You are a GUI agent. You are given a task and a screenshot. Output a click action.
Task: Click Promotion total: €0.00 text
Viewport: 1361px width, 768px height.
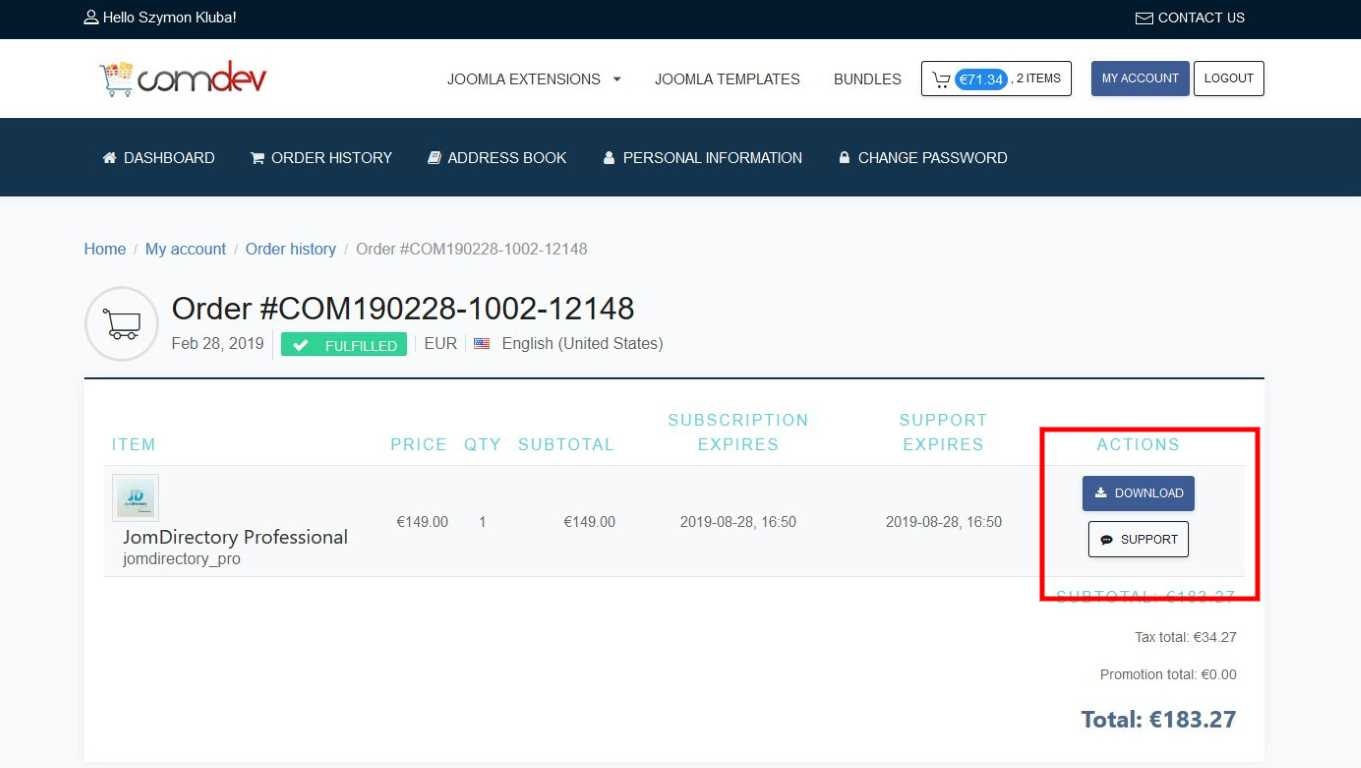pyautogui.click(x=1168, y=675)
